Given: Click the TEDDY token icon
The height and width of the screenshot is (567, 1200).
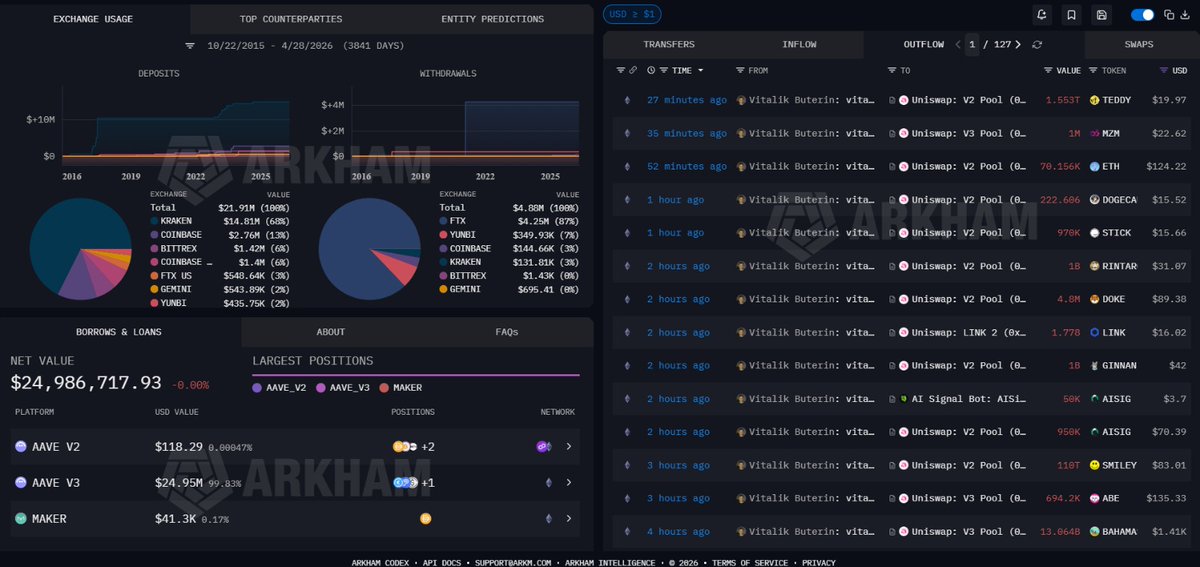Looking at the screenshot, I should 1095,100.
